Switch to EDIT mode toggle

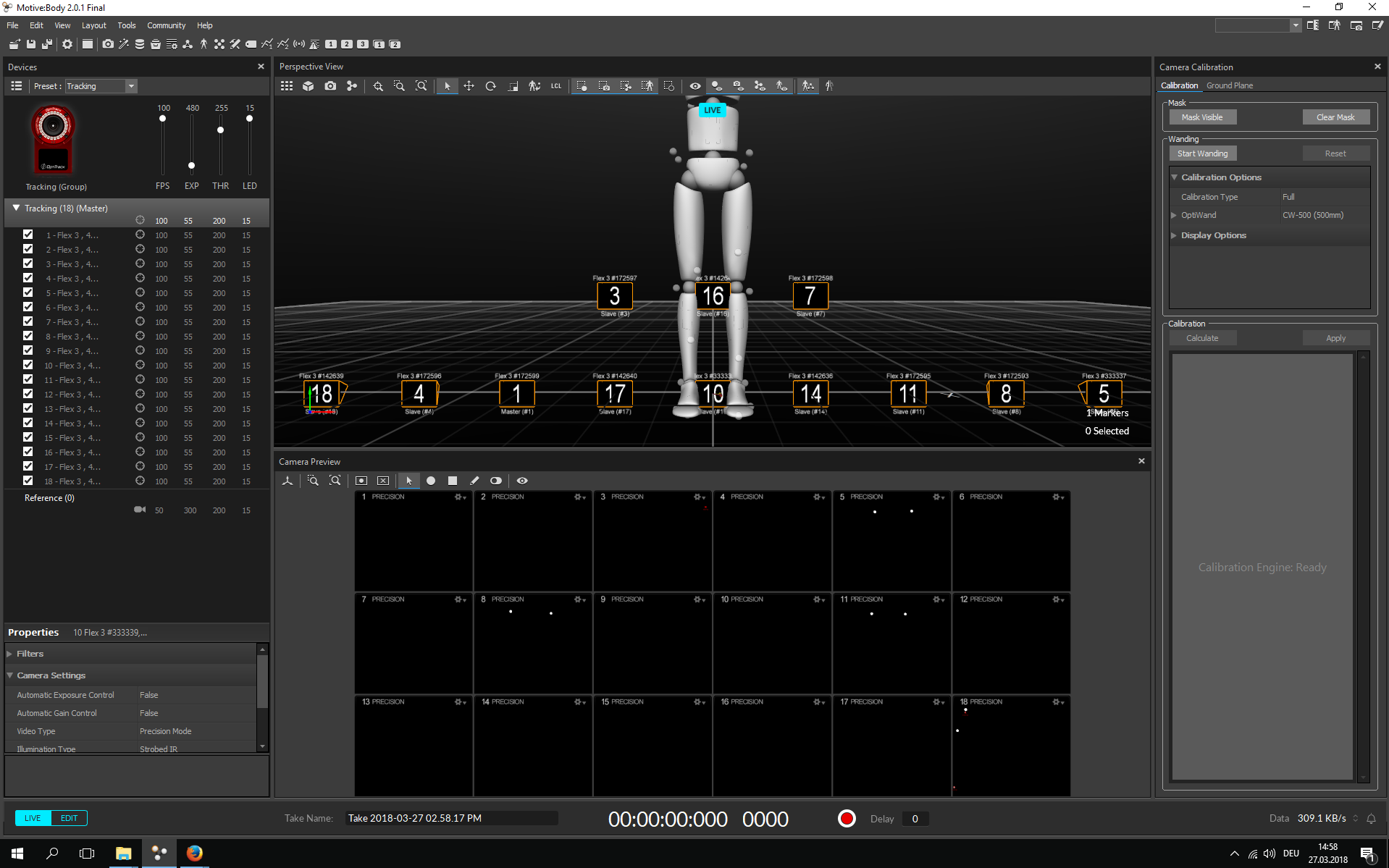(69, 818)
